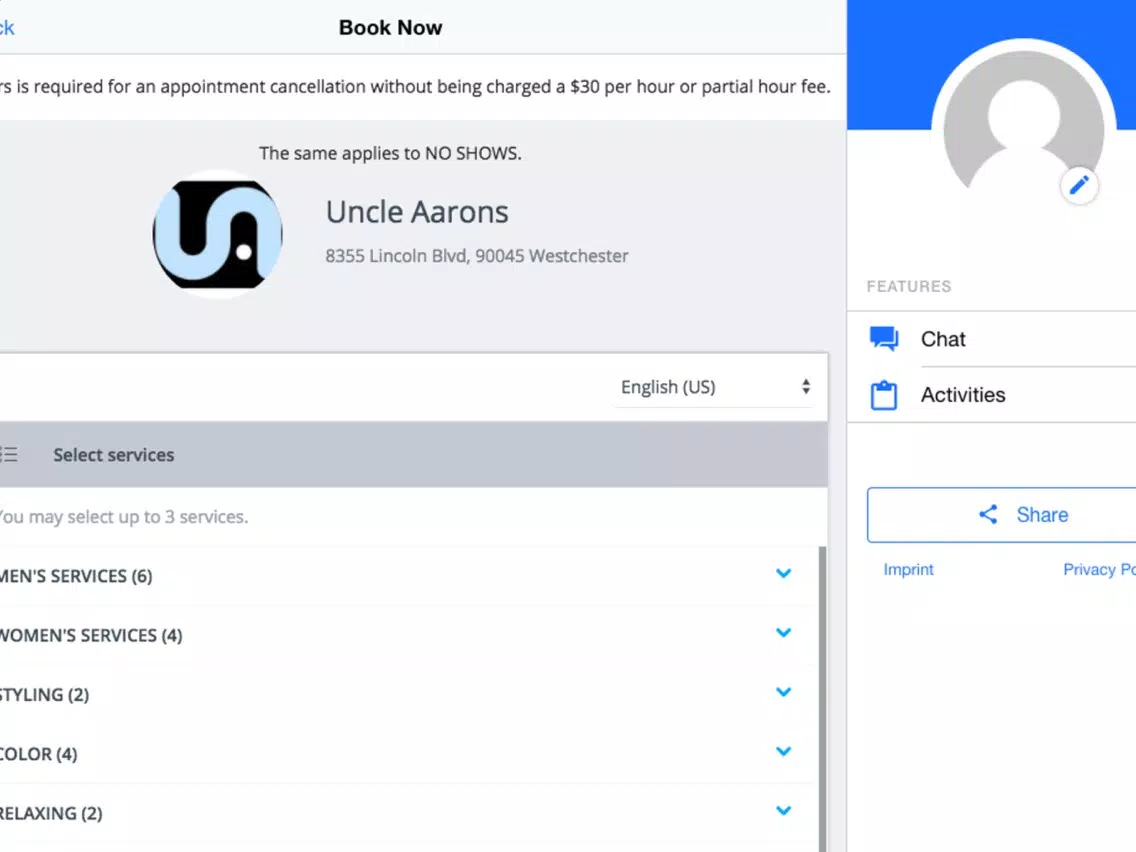This screenshot has width=1136, height=852.
Task: Click the Select services header text
Action: pyautogui.click(x=114, y=455)
